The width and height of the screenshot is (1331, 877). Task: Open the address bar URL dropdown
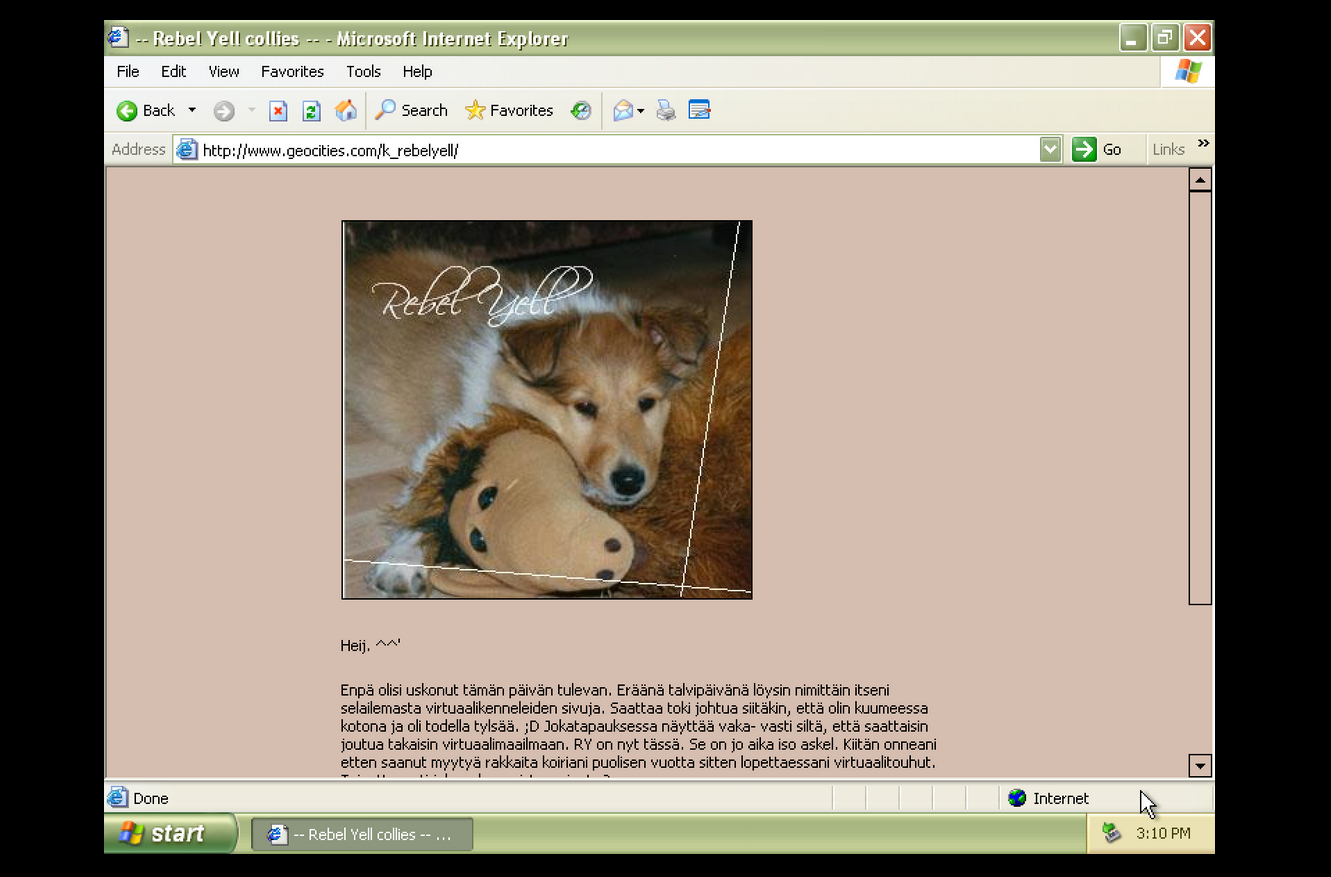point(1049,150)
